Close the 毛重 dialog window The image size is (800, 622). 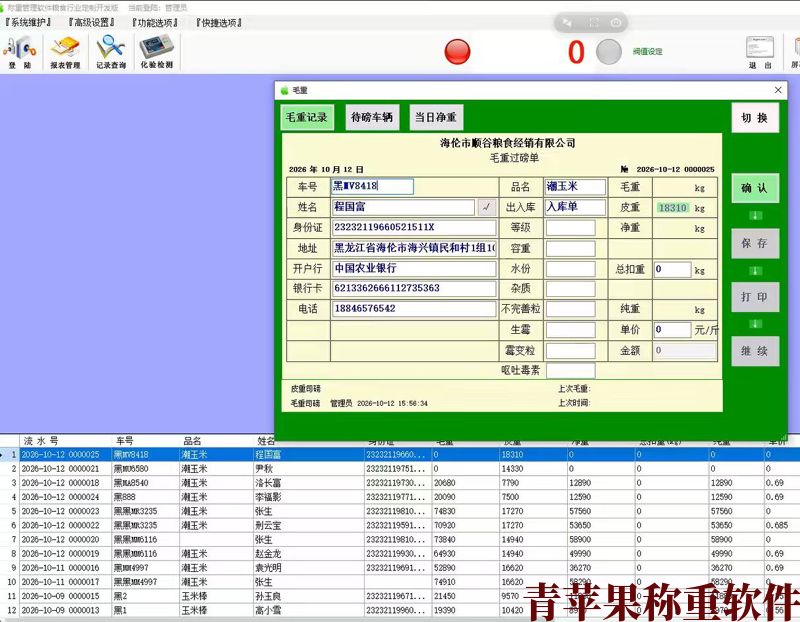click(778, 90)
